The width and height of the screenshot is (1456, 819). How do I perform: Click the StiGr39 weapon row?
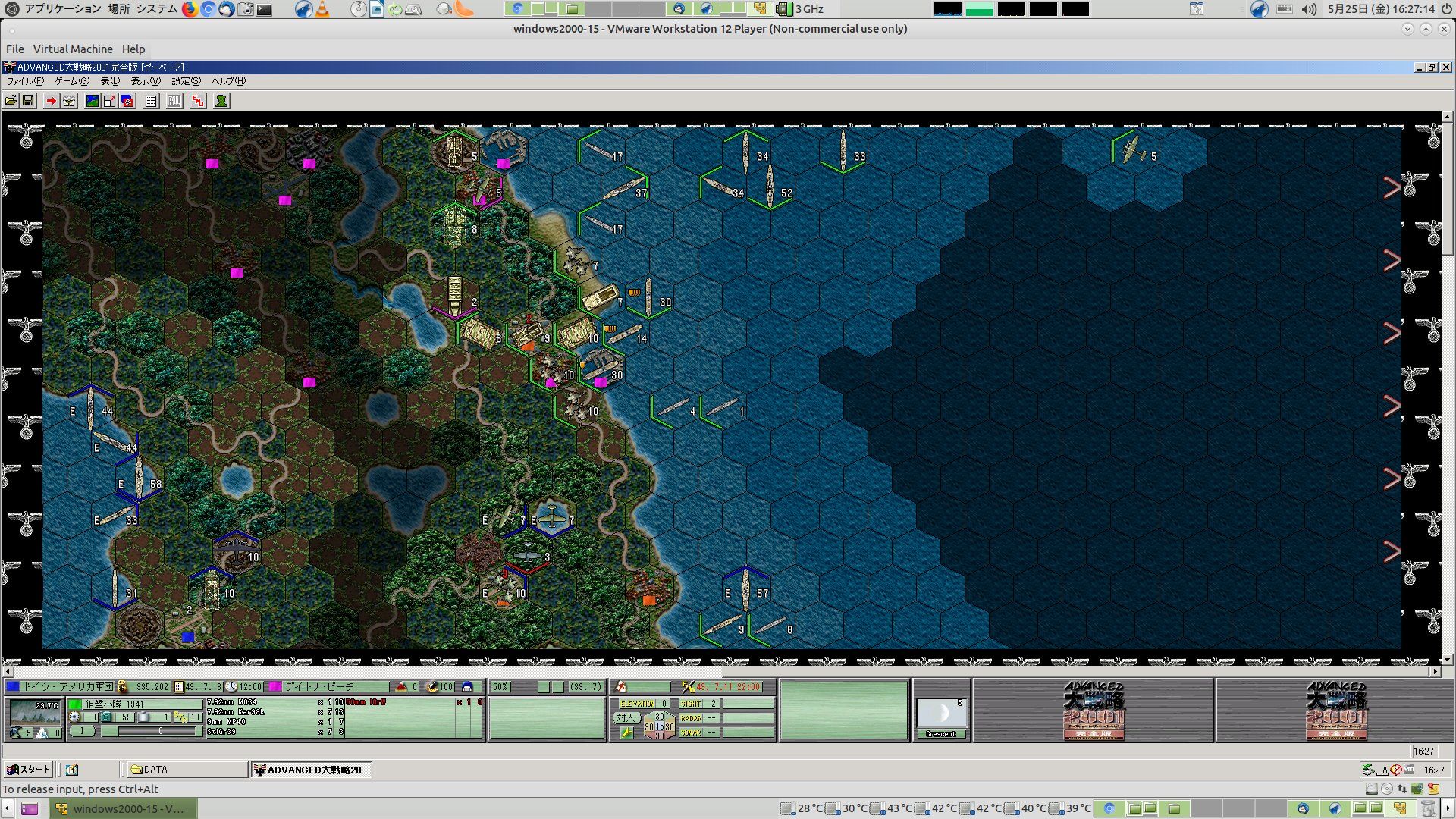pos(276,732)
